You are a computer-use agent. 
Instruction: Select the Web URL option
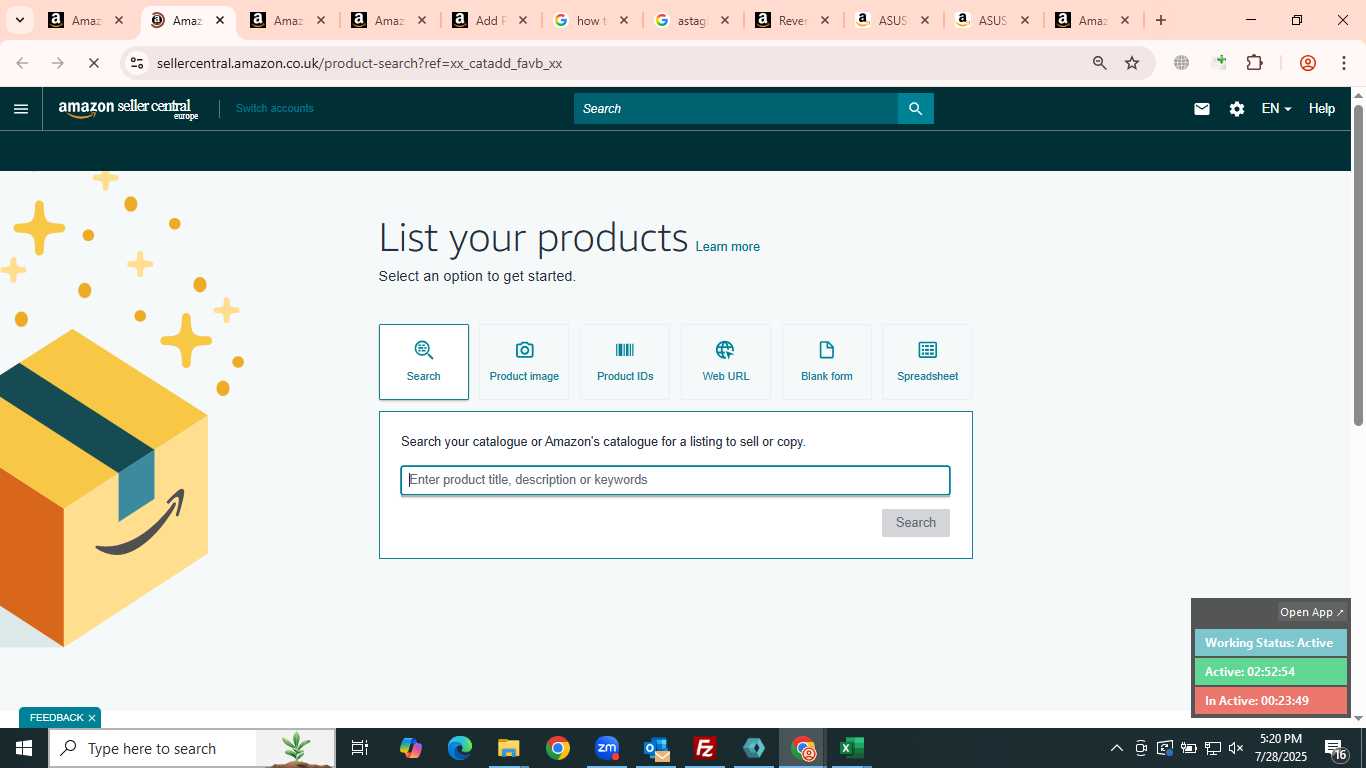click(x=726, y=362)
